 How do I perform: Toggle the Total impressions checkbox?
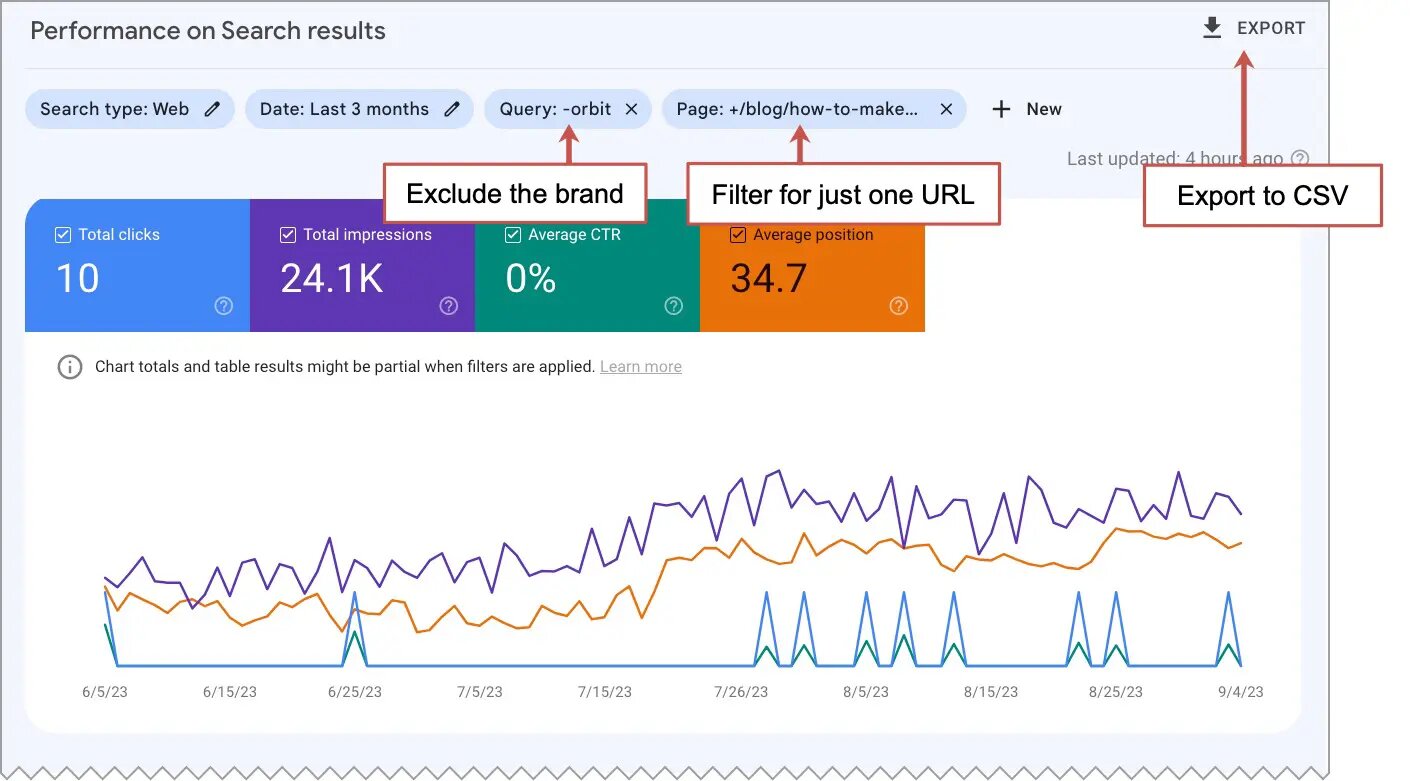click(x=287, y=234)
